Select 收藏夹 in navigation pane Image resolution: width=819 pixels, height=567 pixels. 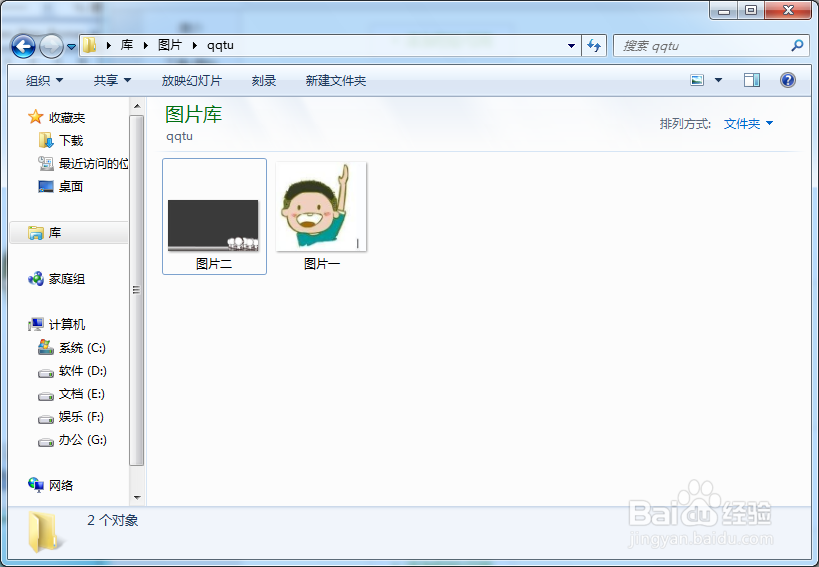(x=67, y=117)
